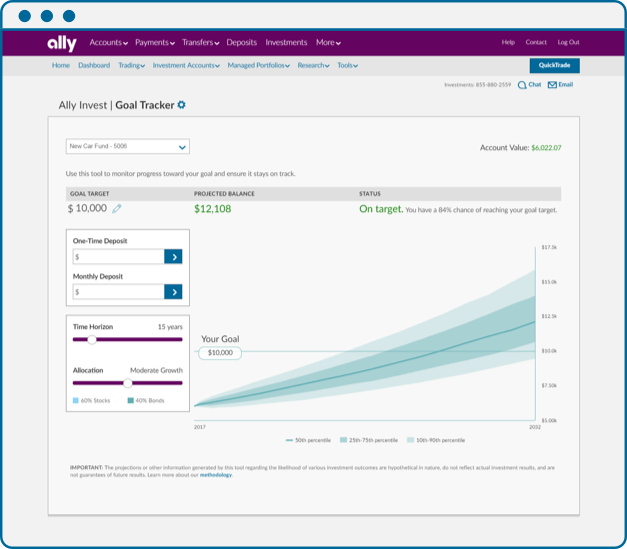The width and height of the screenshot is (627, 549).
Task: Click the 10th-90th percentile legend entry
Action: (436, 440)
